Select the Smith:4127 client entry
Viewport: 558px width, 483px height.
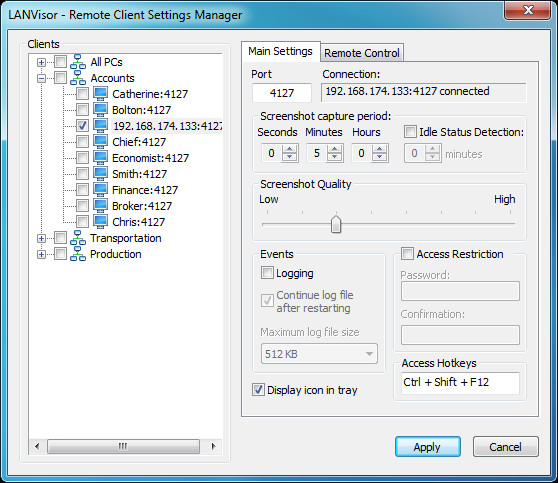coord(139,174)
